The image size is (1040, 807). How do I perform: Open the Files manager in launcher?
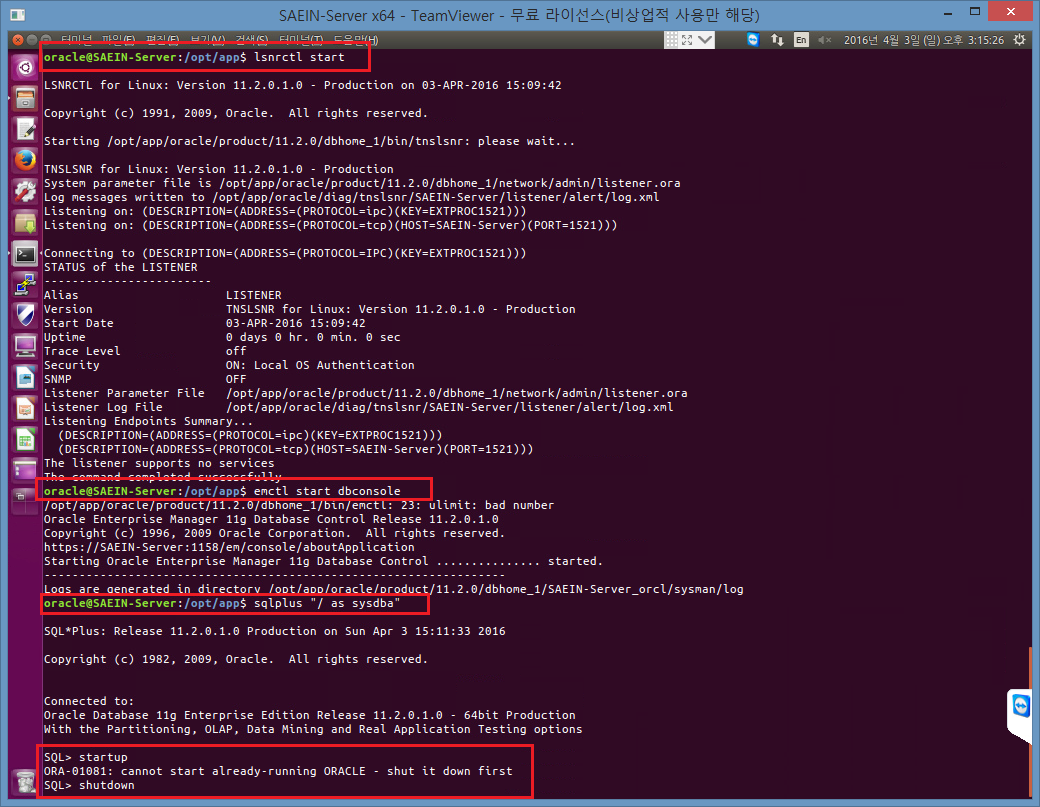(25, 99)
